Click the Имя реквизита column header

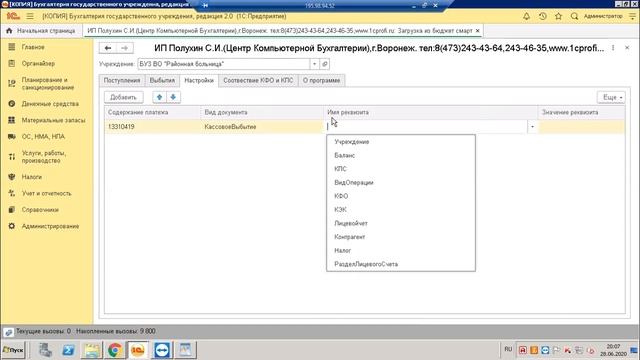tap(431, 112)
